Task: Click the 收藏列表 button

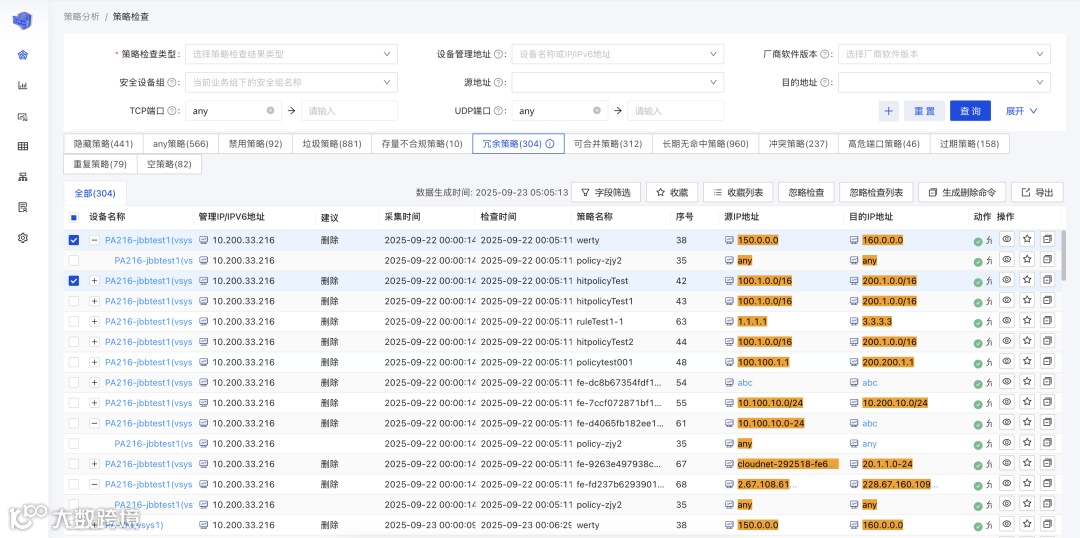Action: [x=738, y=192]
